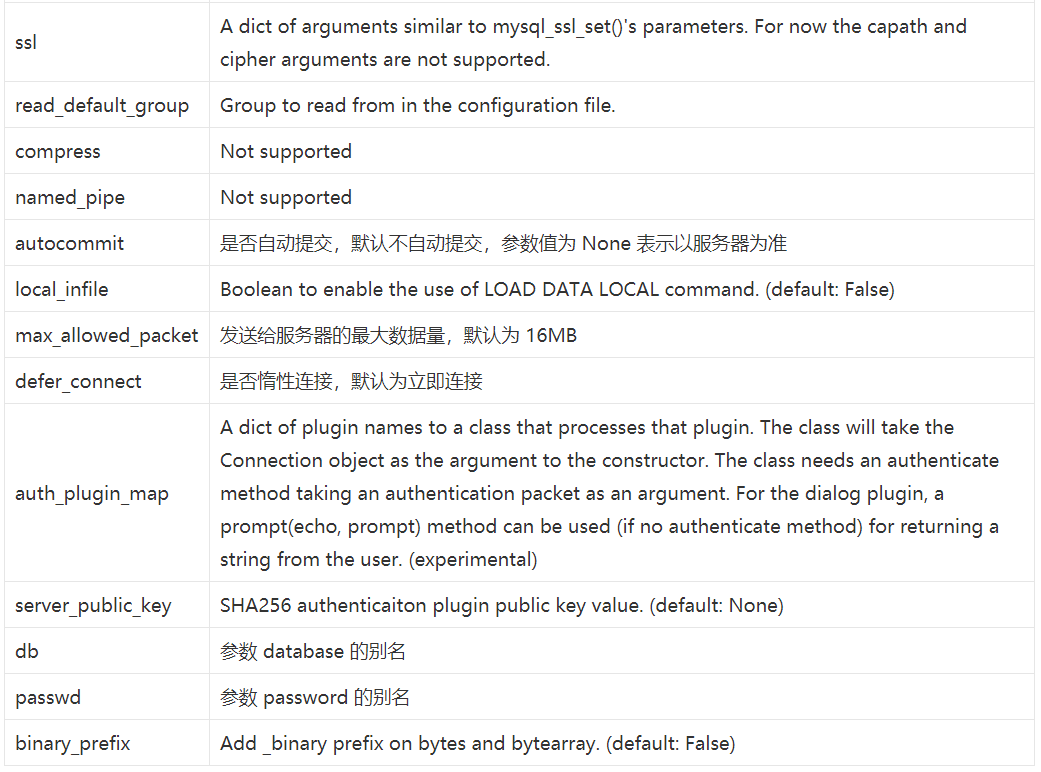Select the defer_connect parameter name

tap(78, 382)
